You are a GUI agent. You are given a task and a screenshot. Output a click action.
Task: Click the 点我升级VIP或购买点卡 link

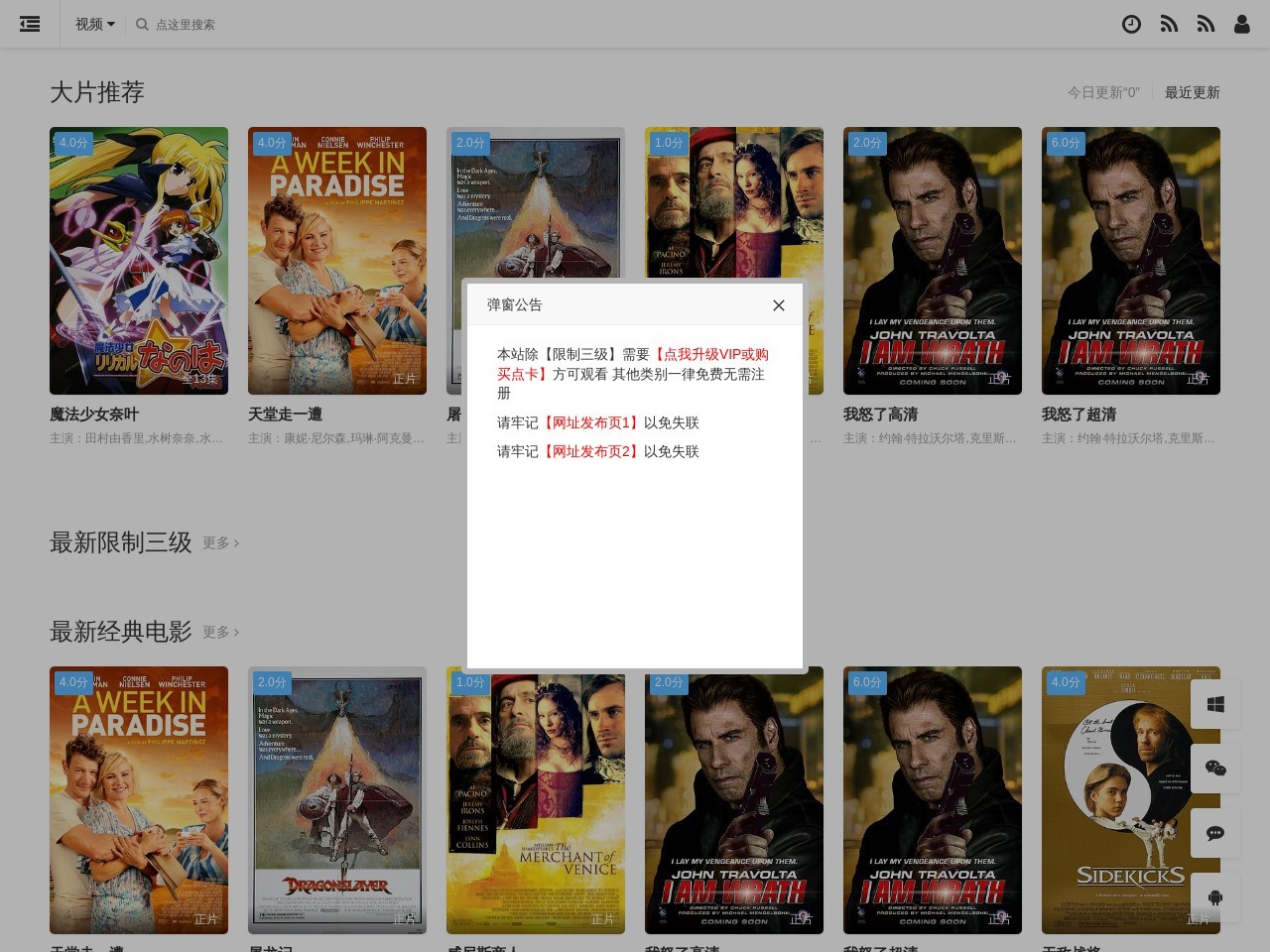[710, 355]
